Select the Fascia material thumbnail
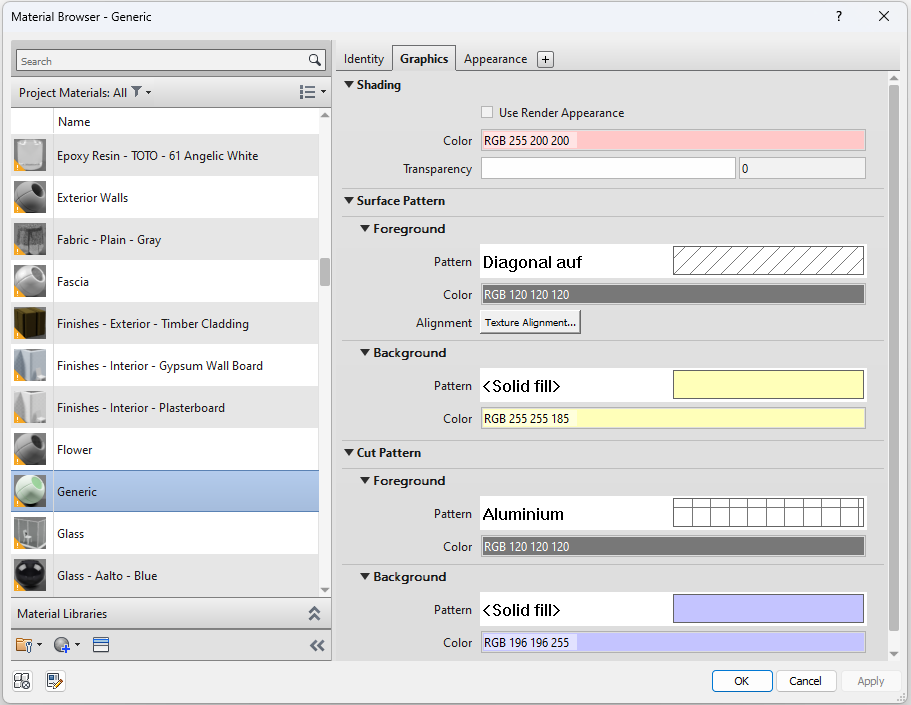Screen dimensions: 911x705 (x=30, y=281)
